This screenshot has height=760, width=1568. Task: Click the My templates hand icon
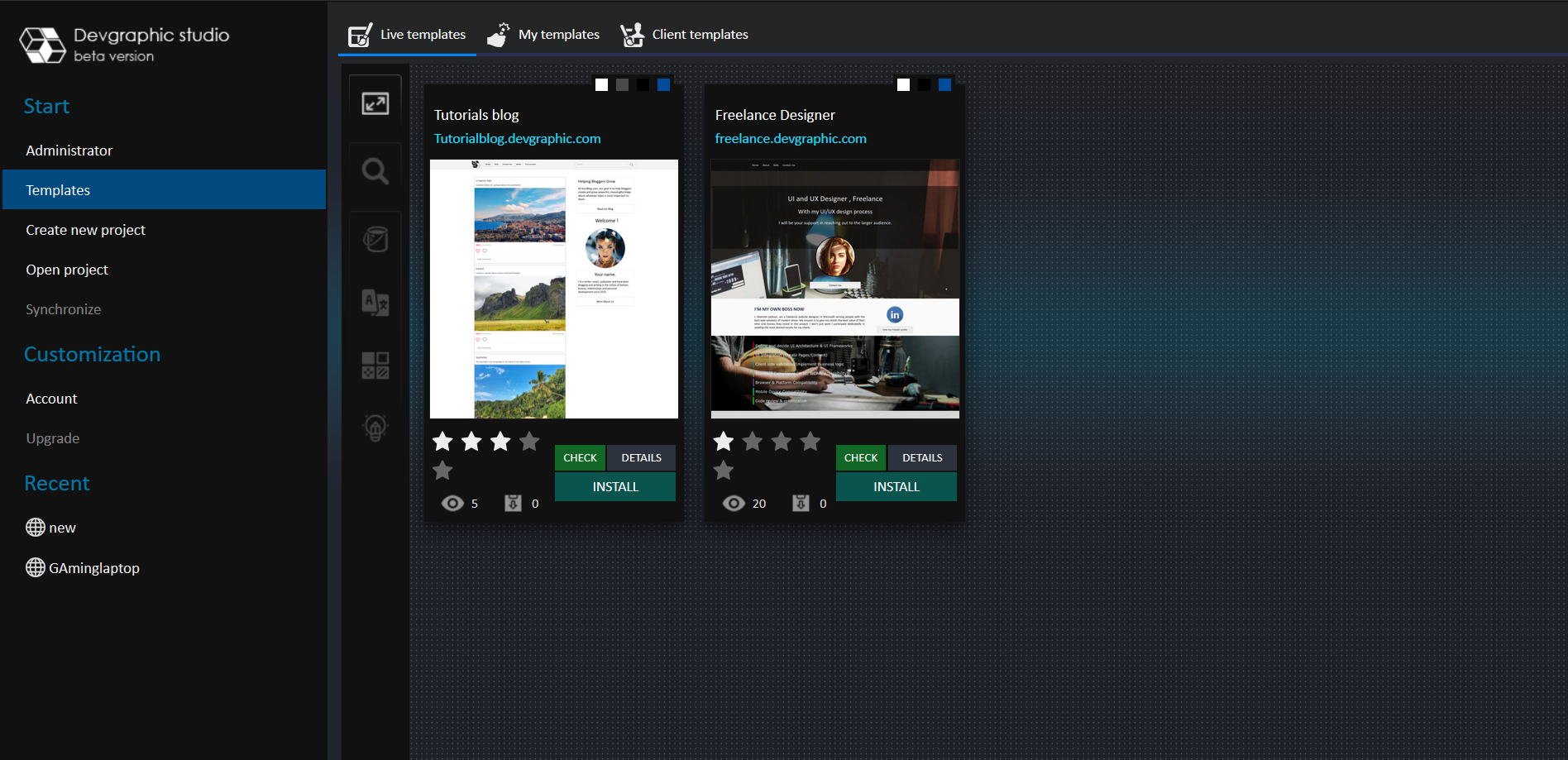[498, 35]
